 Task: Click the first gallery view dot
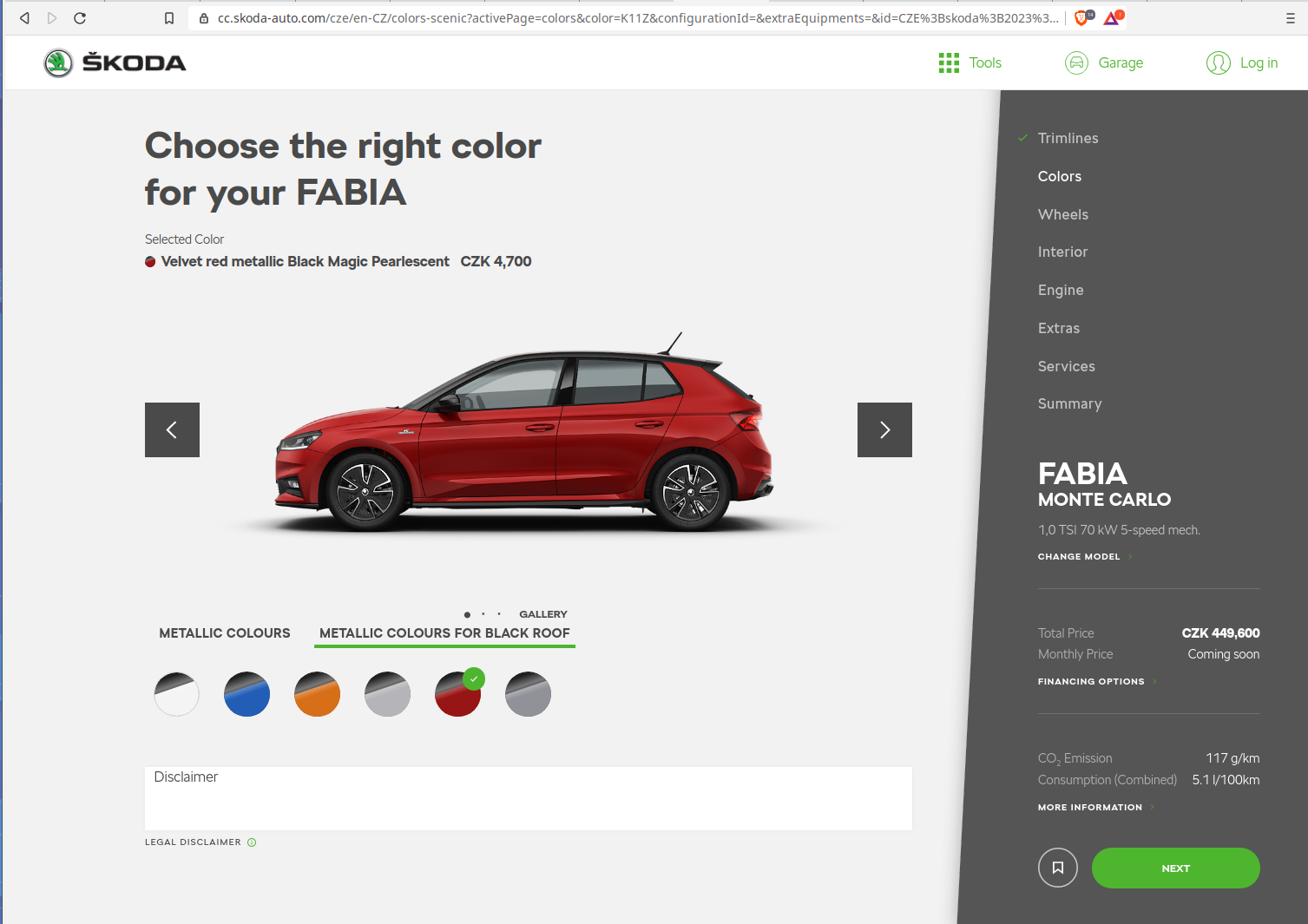[x=467, y=614]
